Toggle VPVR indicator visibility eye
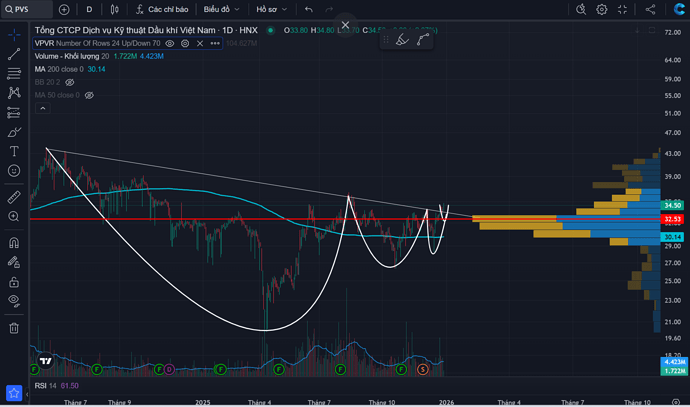This screenshot has width=690, height=407. point(170,43)
